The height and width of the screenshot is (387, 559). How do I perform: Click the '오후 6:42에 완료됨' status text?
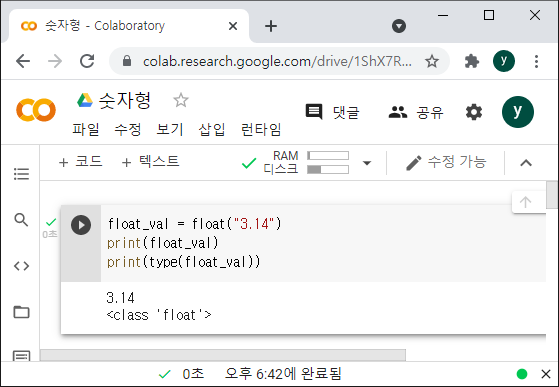click(283, 374)
